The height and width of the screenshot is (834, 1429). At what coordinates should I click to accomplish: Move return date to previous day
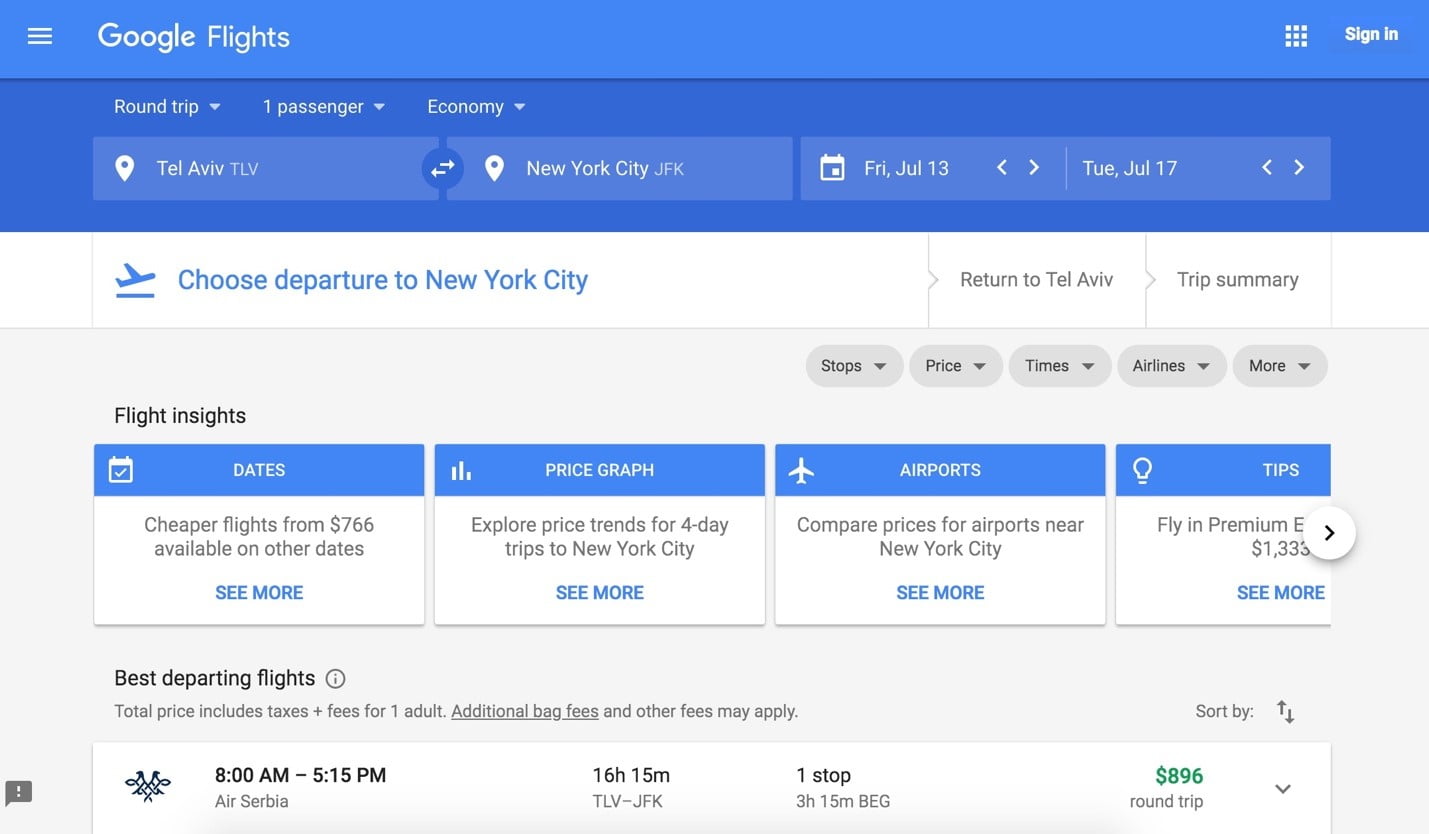click(x=1266, y=168)
